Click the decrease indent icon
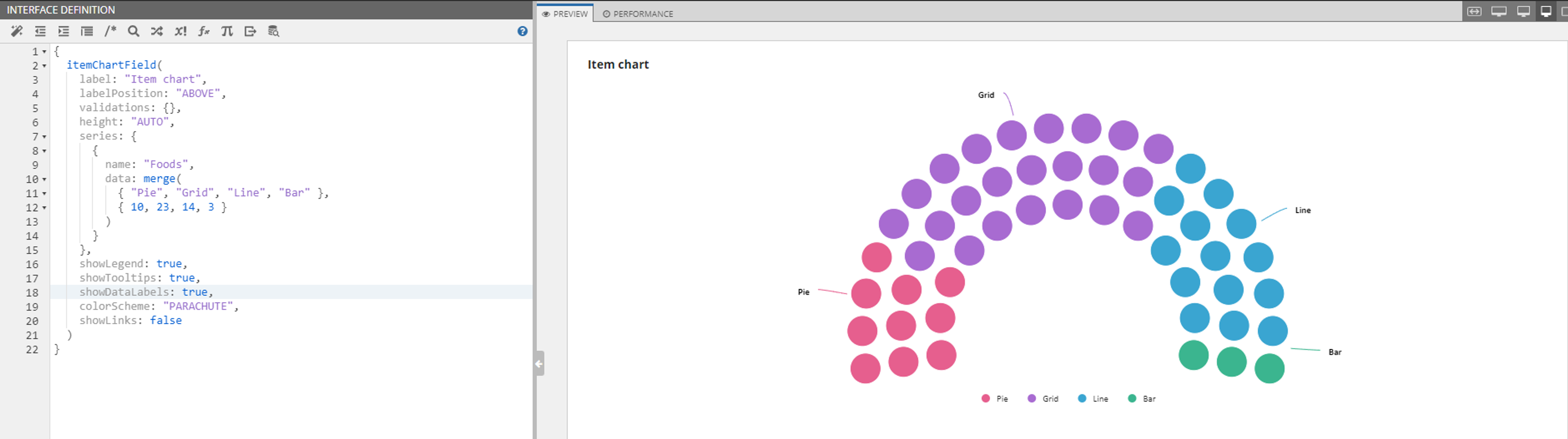The image size is (1568, 439). (x=40, y=31)
